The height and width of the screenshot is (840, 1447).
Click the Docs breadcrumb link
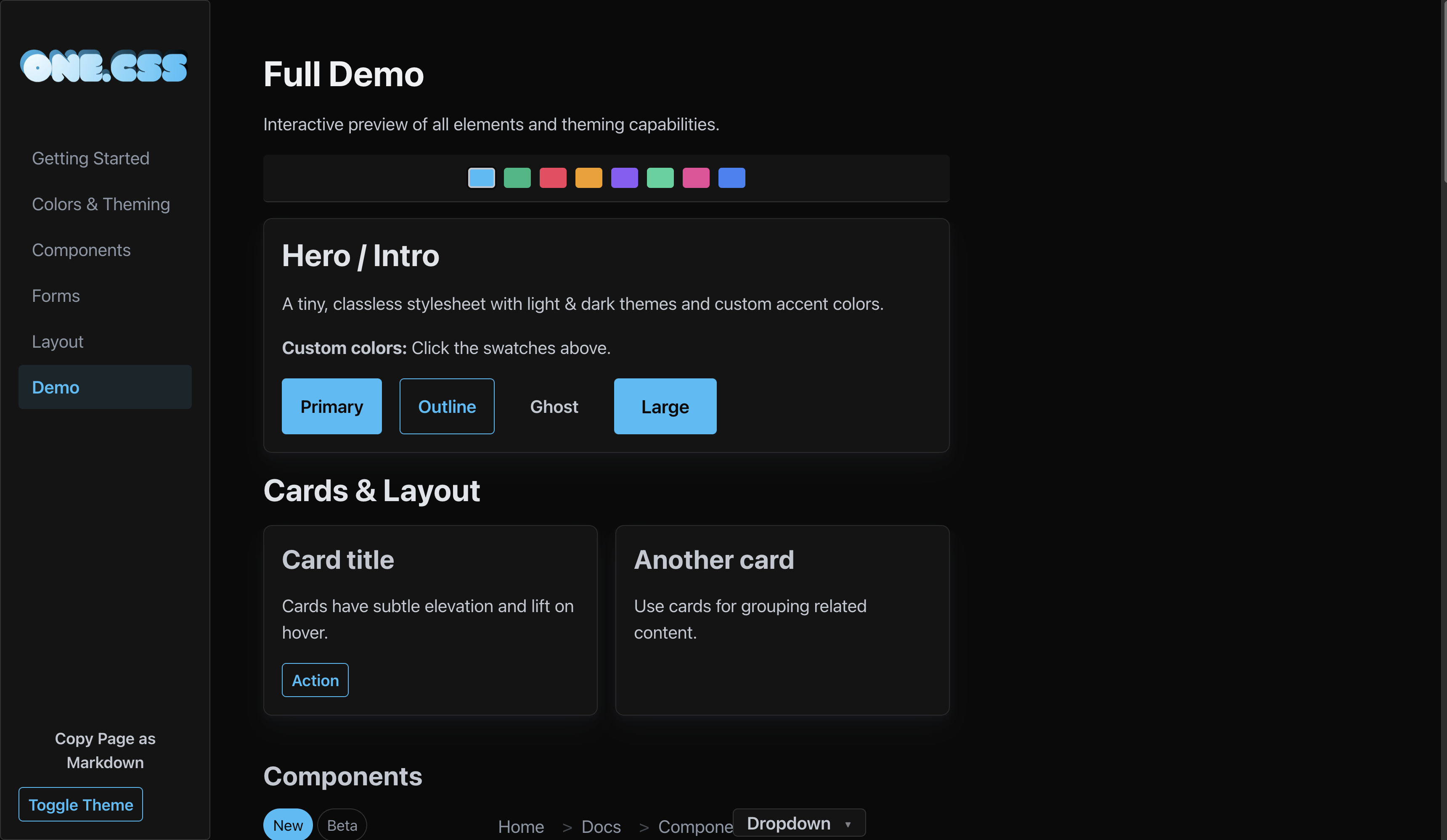point(601,827)
